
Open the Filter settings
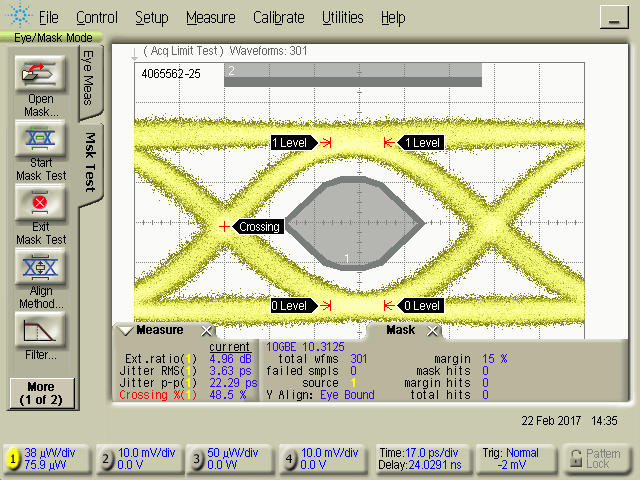point(40,332)
